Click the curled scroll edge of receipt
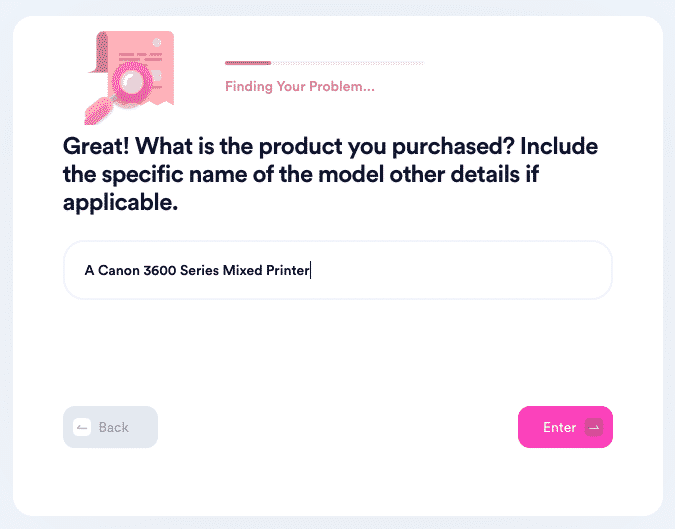Viewport: 675px width, 529px height. coord(99,52)
